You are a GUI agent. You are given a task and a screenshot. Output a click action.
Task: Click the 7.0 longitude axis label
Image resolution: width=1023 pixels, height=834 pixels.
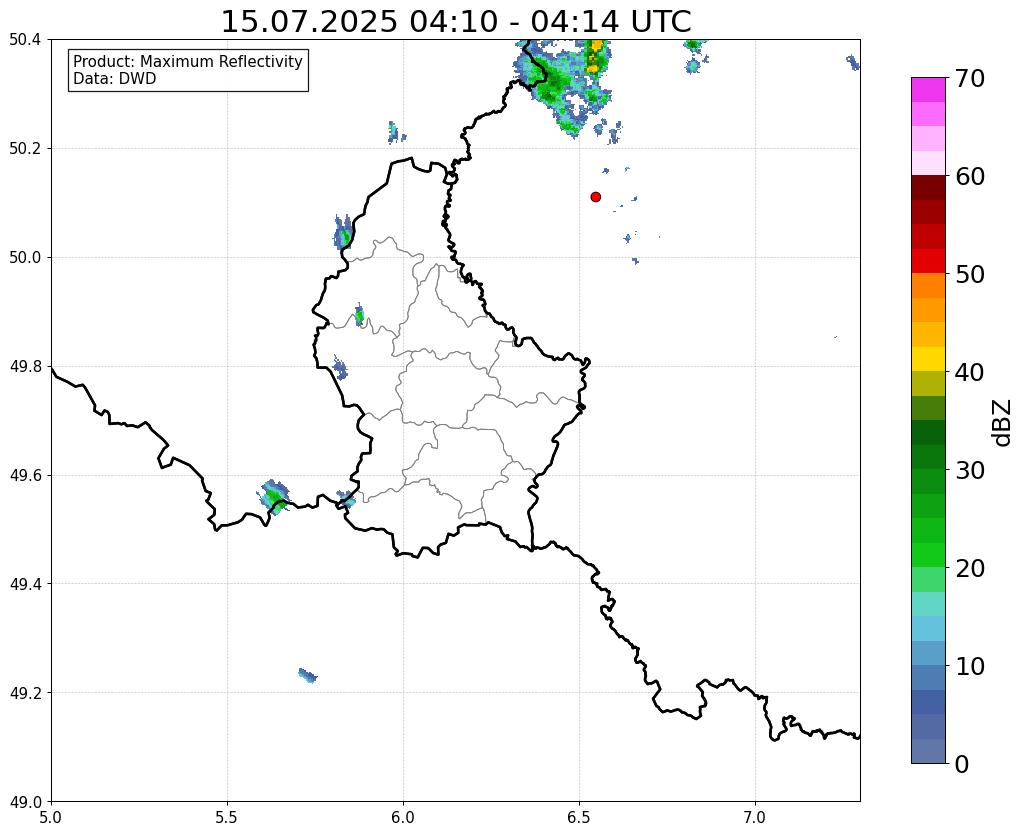coord(755,818)
